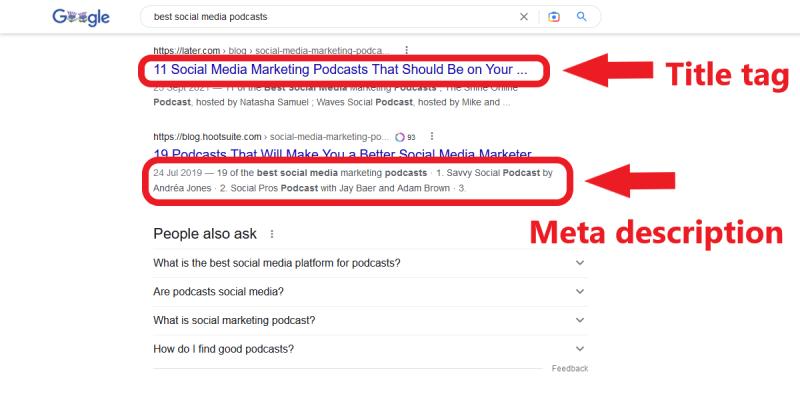This screenshot has height=398, width=800.
Task: Expand the 'What is social marketing podcast?' question
Action: [370, 320]
